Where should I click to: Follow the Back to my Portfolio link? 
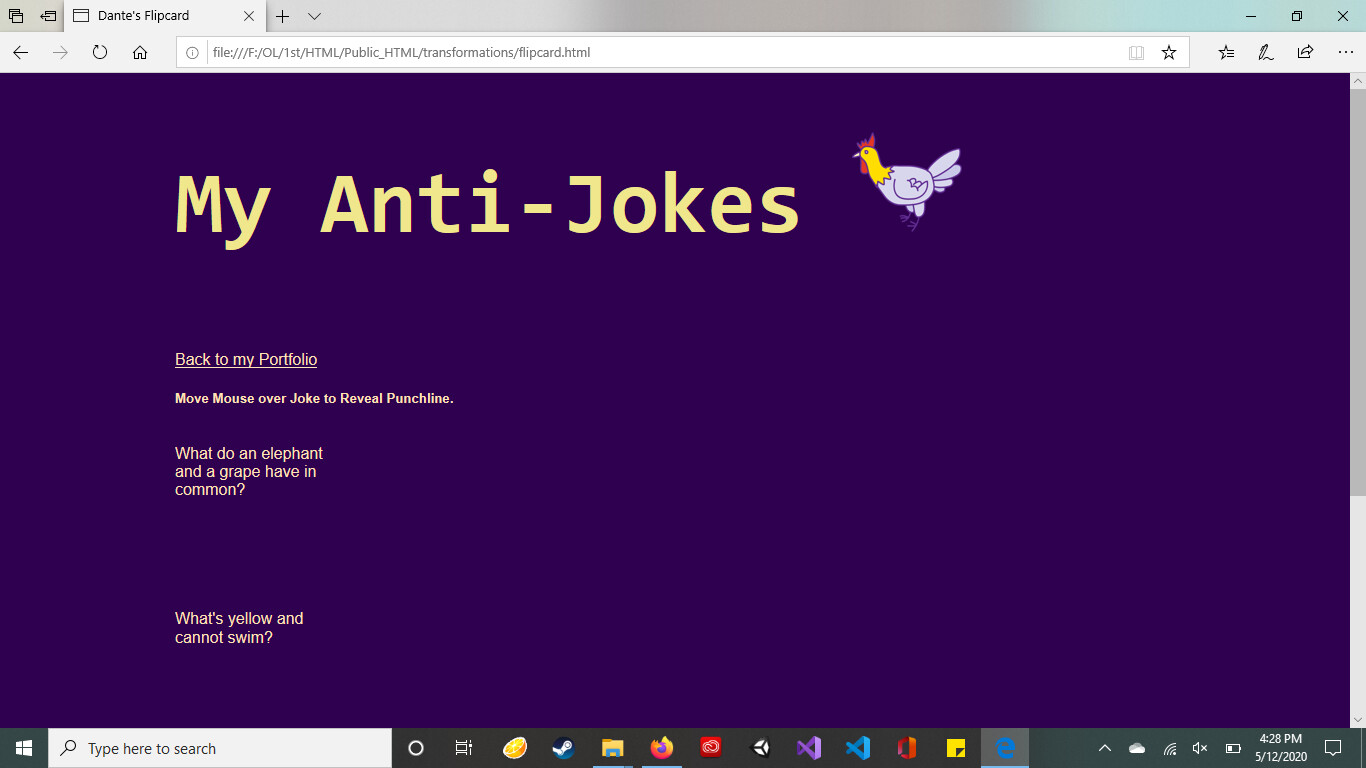(245, 359)
